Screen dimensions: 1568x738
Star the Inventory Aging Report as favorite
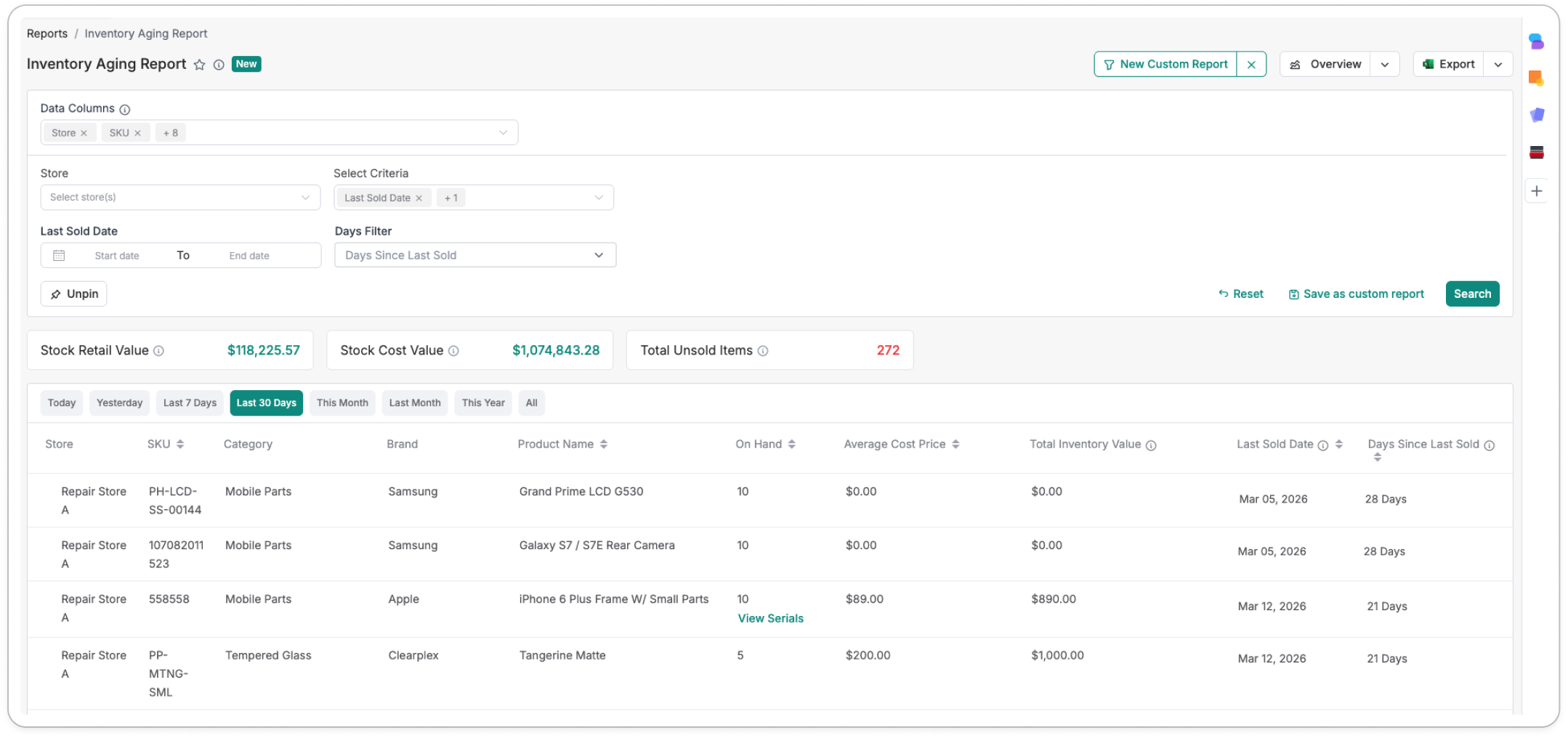tap(199, 65)
